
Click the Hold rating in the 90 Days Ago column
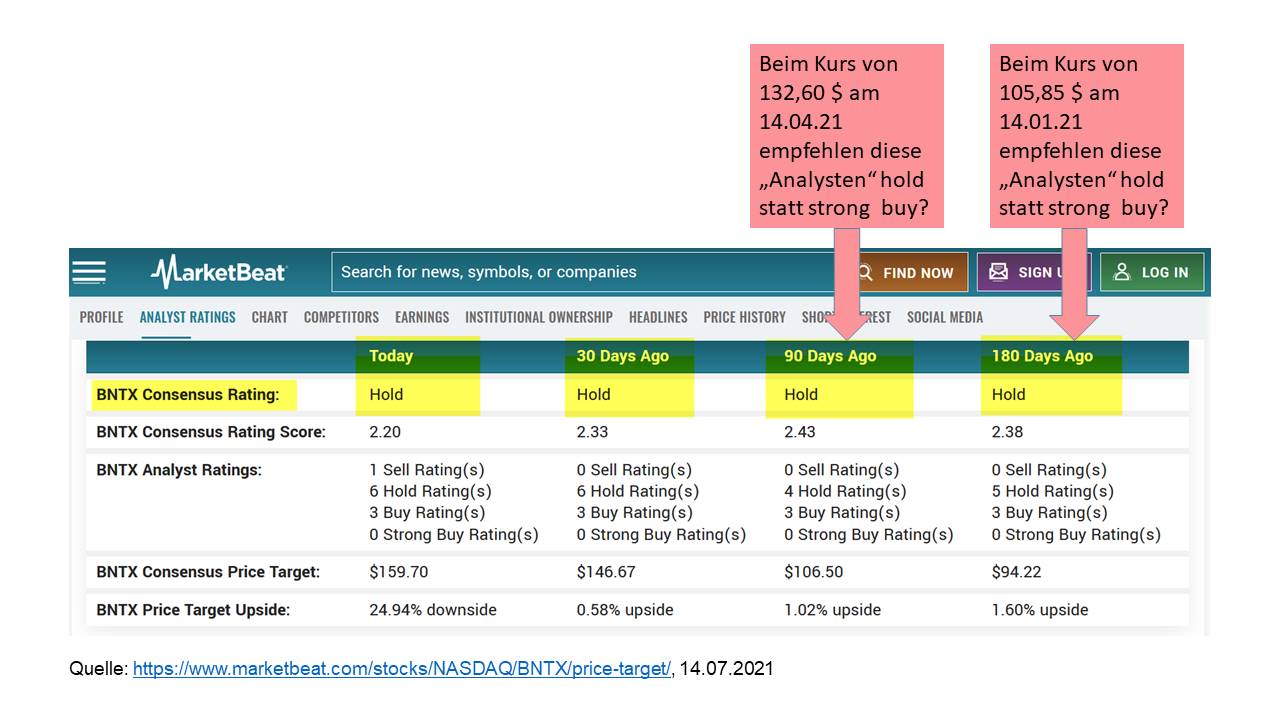pyautogui.click(x=801, y=394)
